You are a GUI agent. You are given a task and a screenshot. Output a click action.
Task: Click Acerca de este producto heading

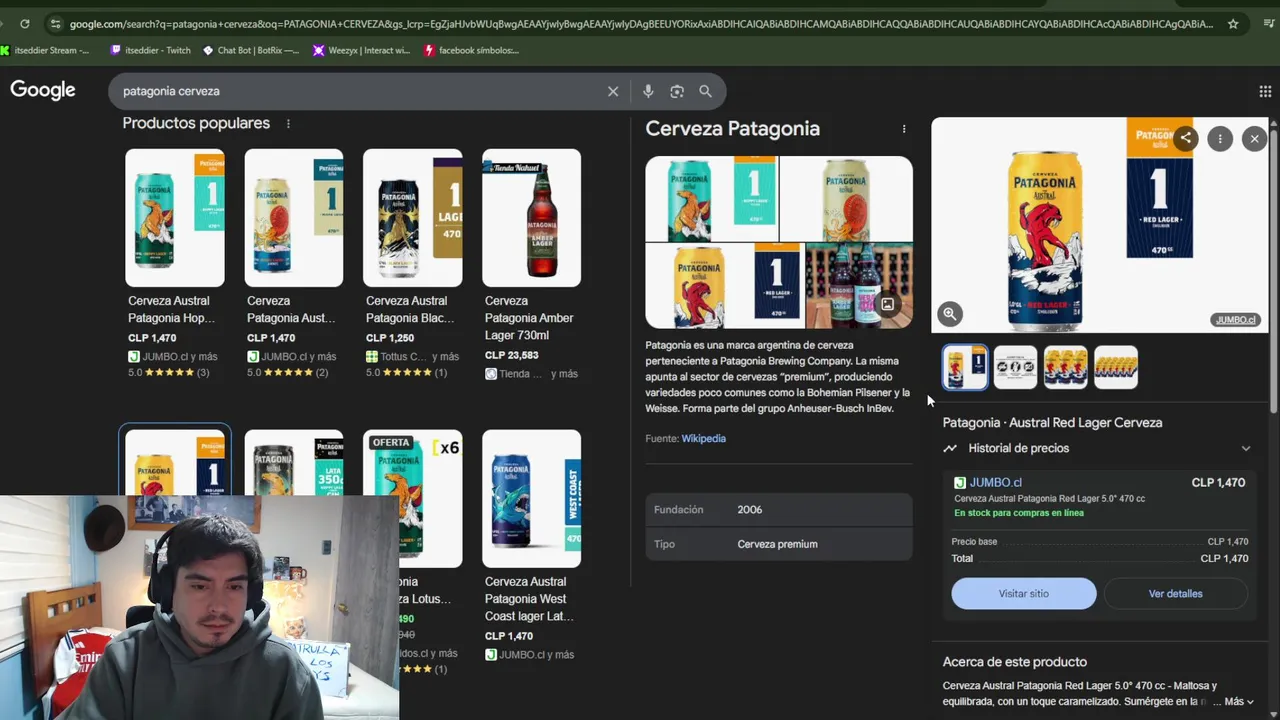pos(1014,662)
